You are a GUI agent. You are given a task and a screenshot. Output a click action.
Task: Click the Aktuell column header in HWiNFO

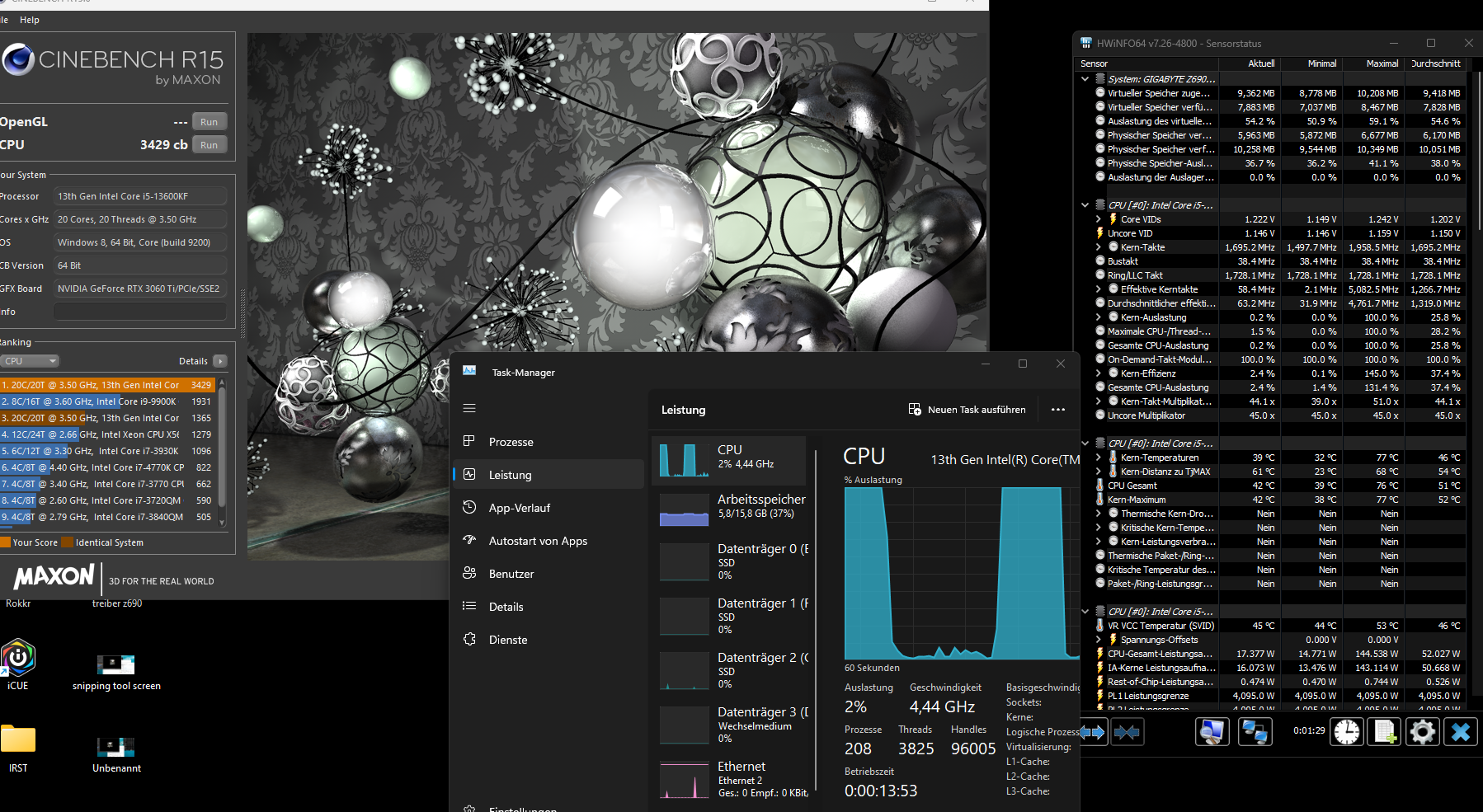click(1250, 63)
